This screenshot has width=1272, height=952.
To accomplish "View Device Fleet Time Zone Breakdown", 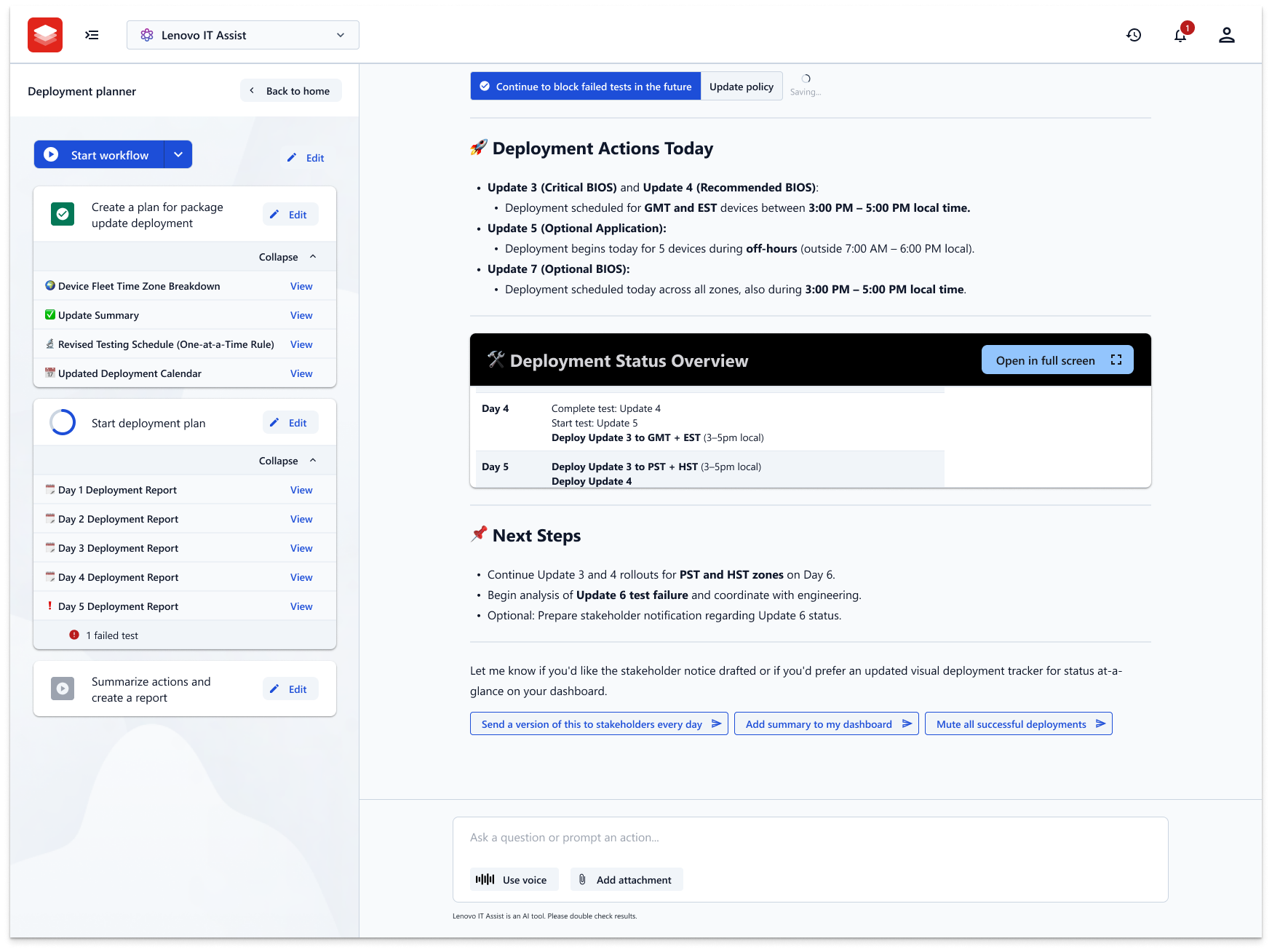I will [x=301, y=286].
